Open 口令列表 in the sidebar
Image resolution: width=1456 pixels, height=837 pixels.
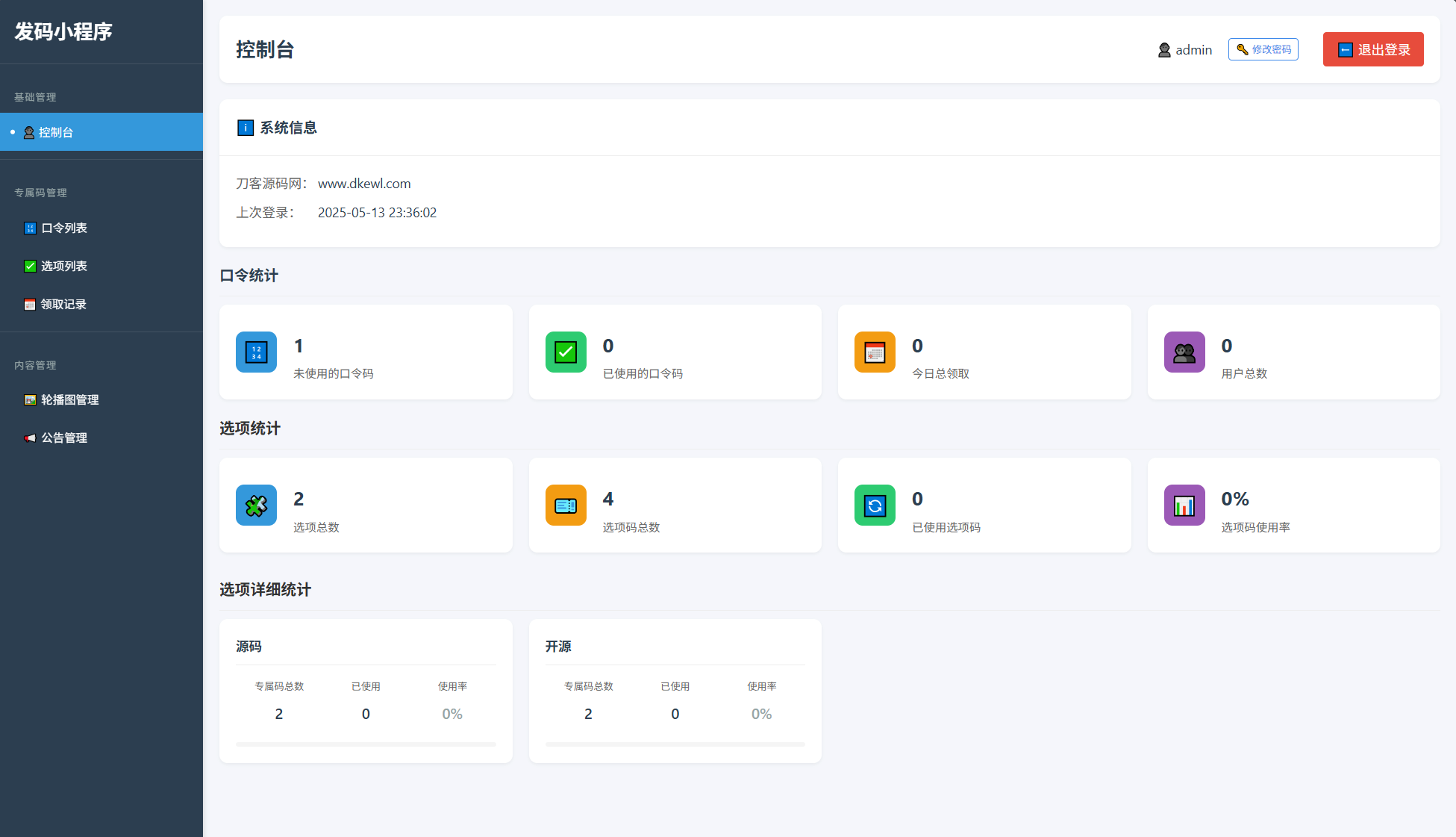[x=64, y=228]
